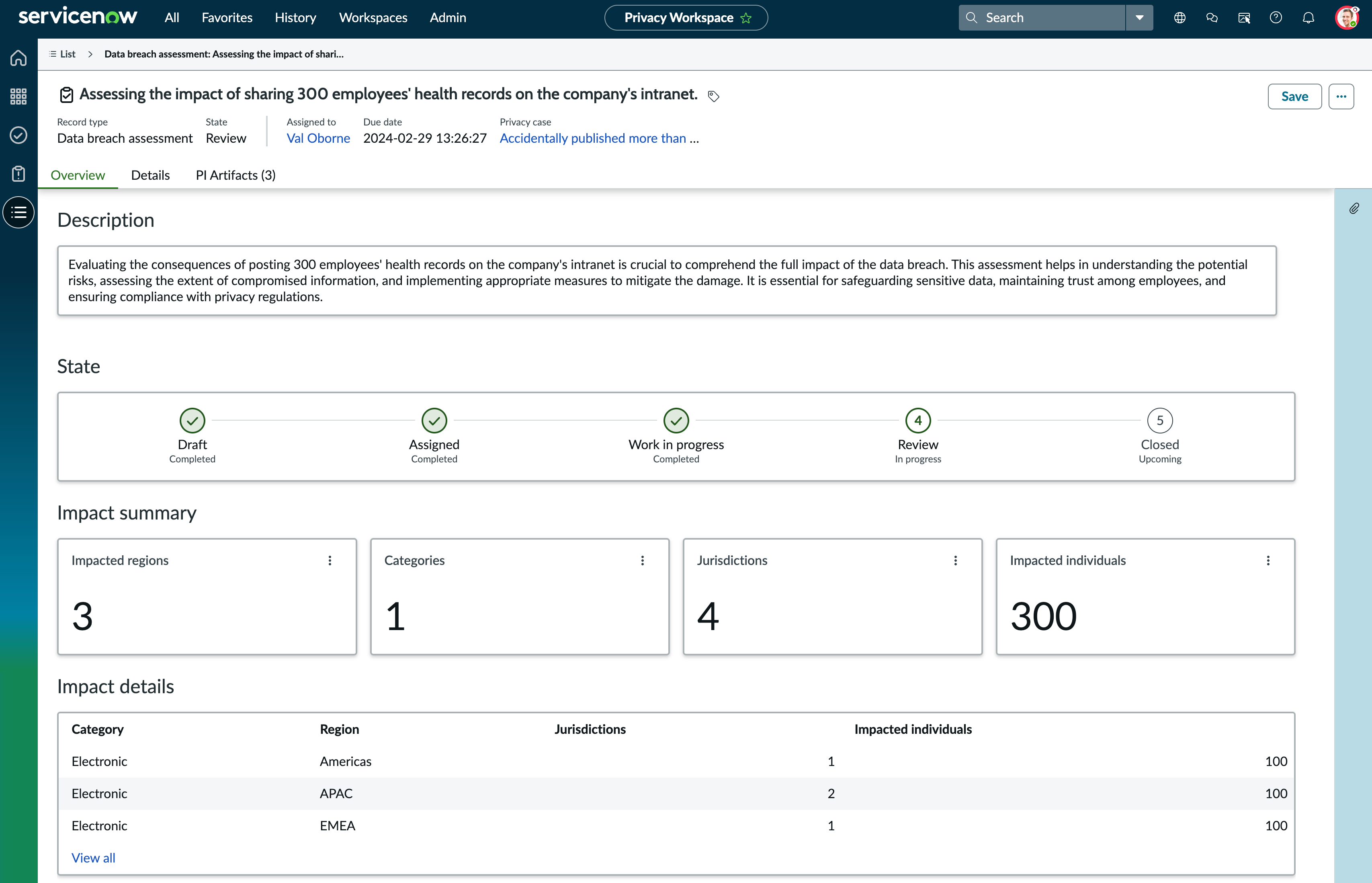
Task: Open the notifications bell
Action: pos(1309,18)
